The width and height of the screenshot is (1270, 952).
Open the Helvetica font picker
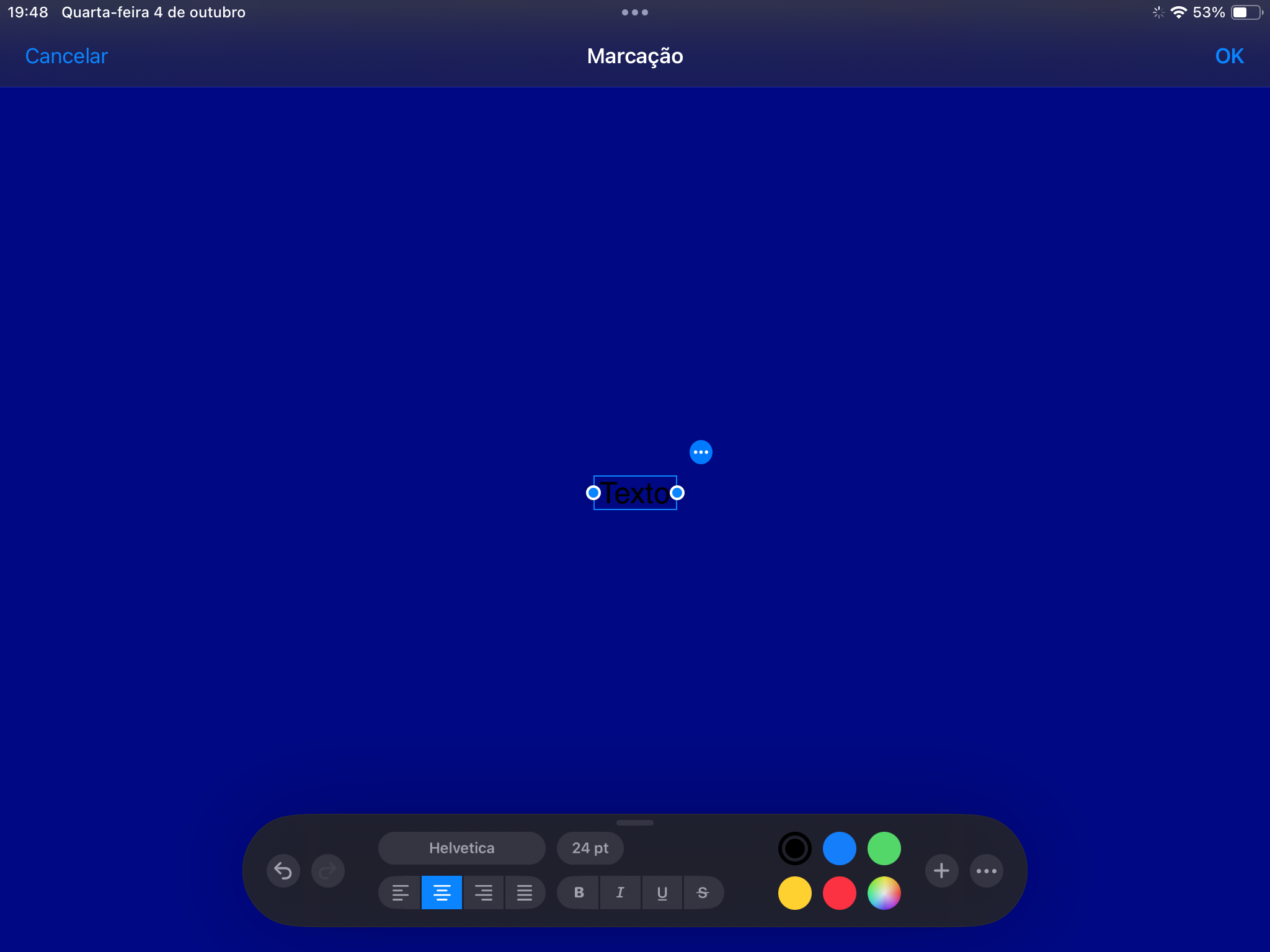461,848
